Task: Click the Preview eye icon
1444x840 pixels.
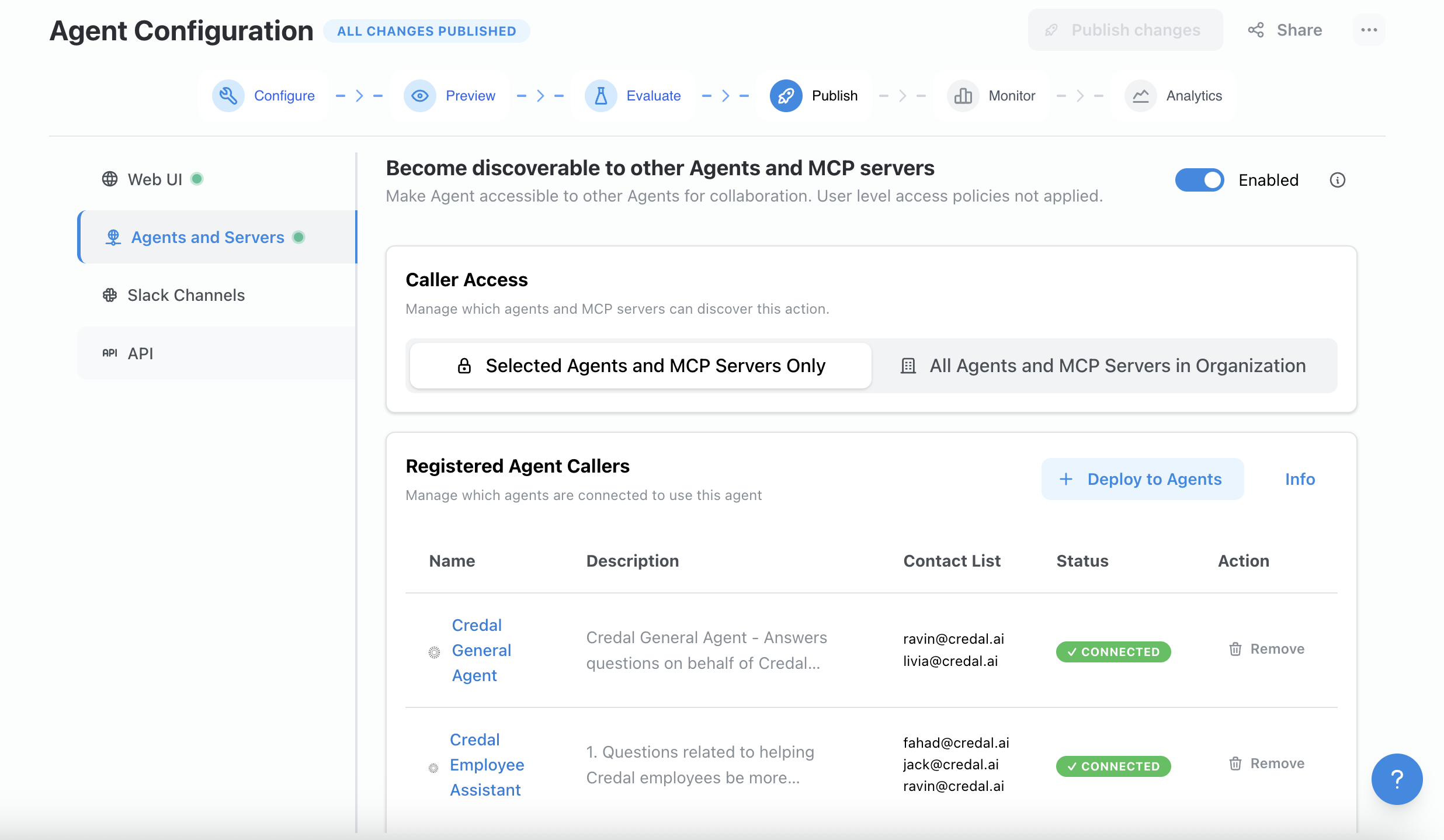Action: [419, 96]
